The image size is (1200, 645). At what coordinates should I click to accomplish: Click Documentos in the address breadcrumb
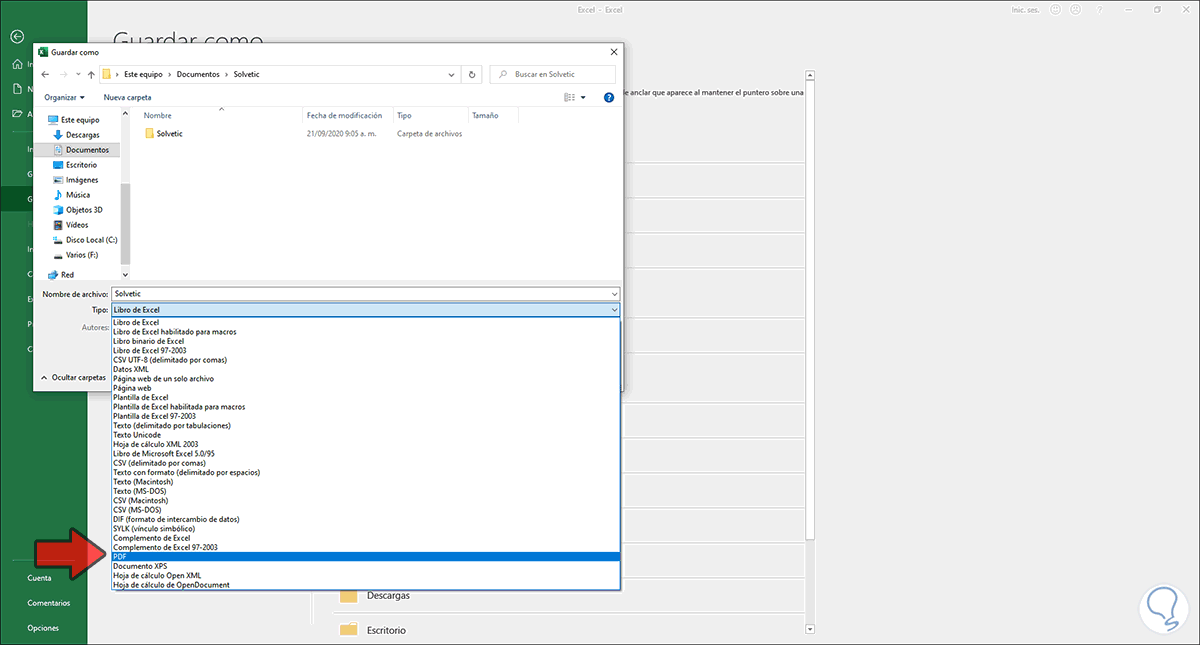(200, 75)
